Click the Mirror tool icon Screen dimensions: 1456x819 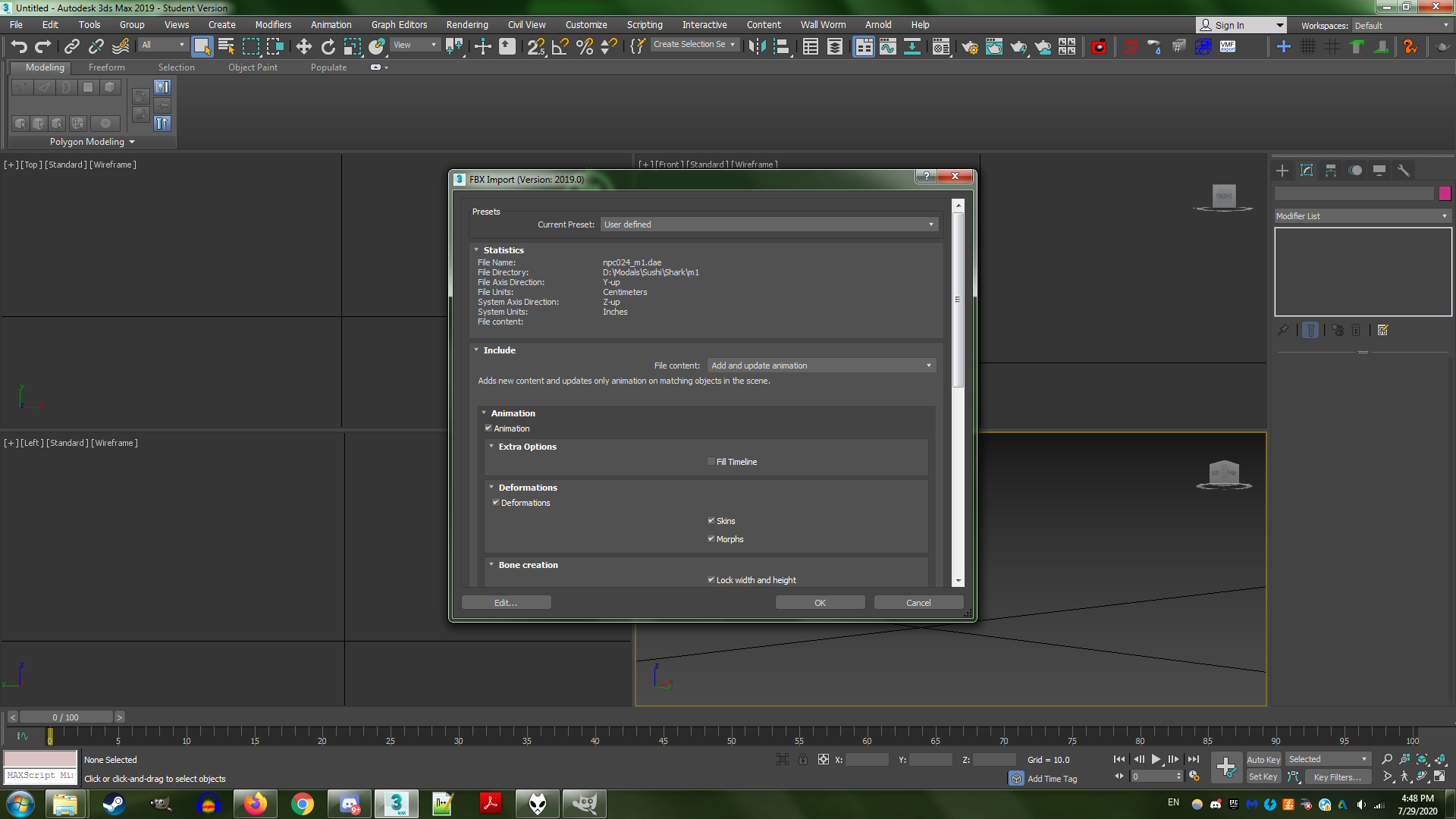[757, 47]
